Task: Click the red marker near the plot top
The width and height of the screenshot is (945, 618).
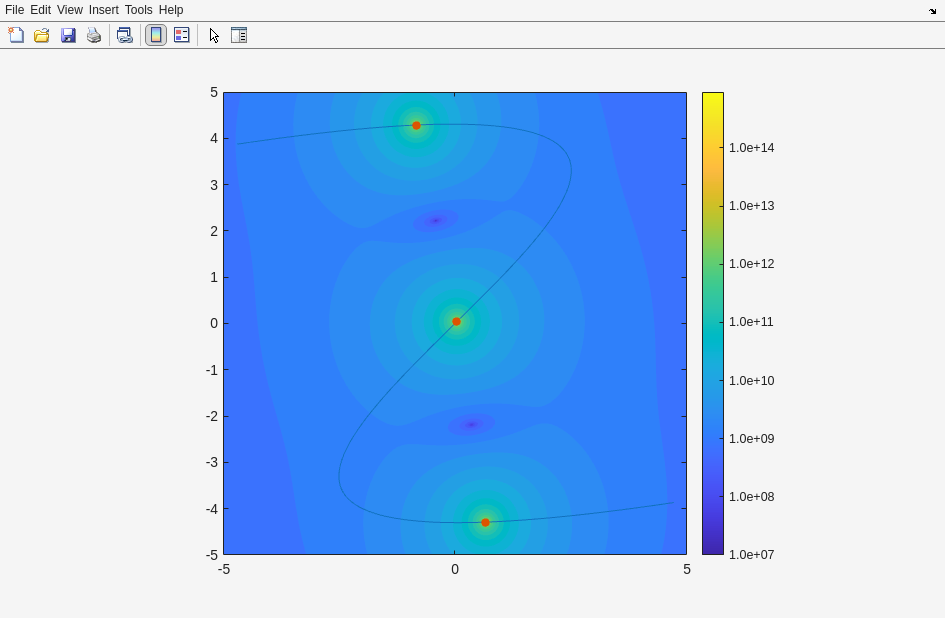Action: pos(417,126)
